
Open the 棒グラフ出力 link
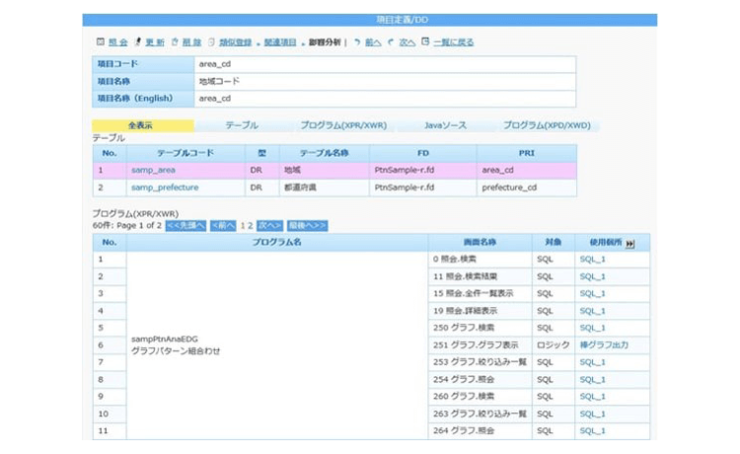(x=604, y=345)
